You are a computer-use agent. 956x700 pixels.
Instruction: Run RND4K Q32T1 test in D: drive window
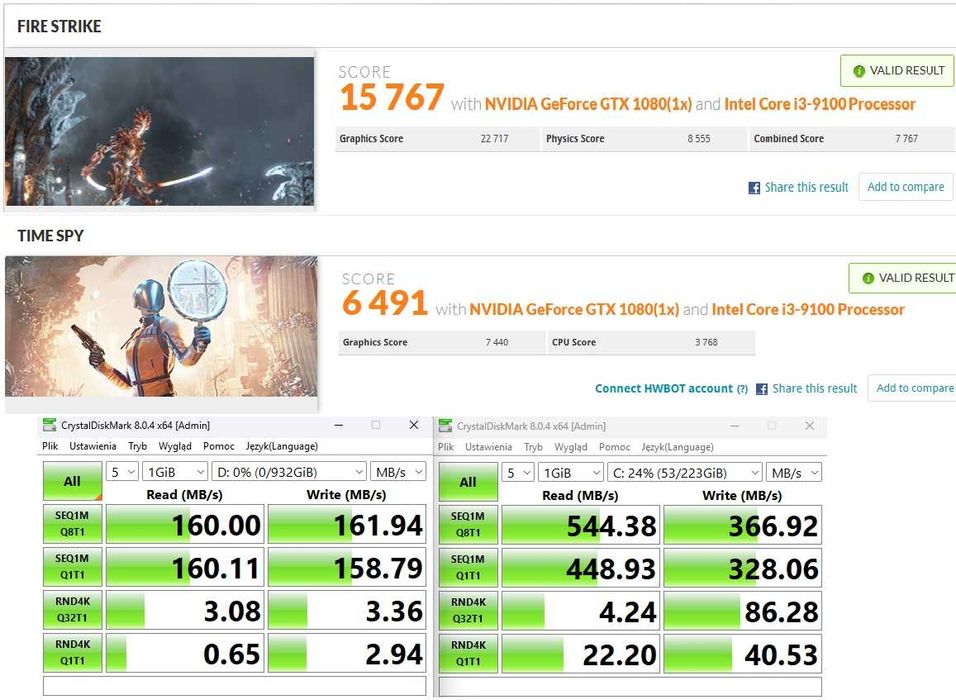pyautogui.click(x=73, y=609)
